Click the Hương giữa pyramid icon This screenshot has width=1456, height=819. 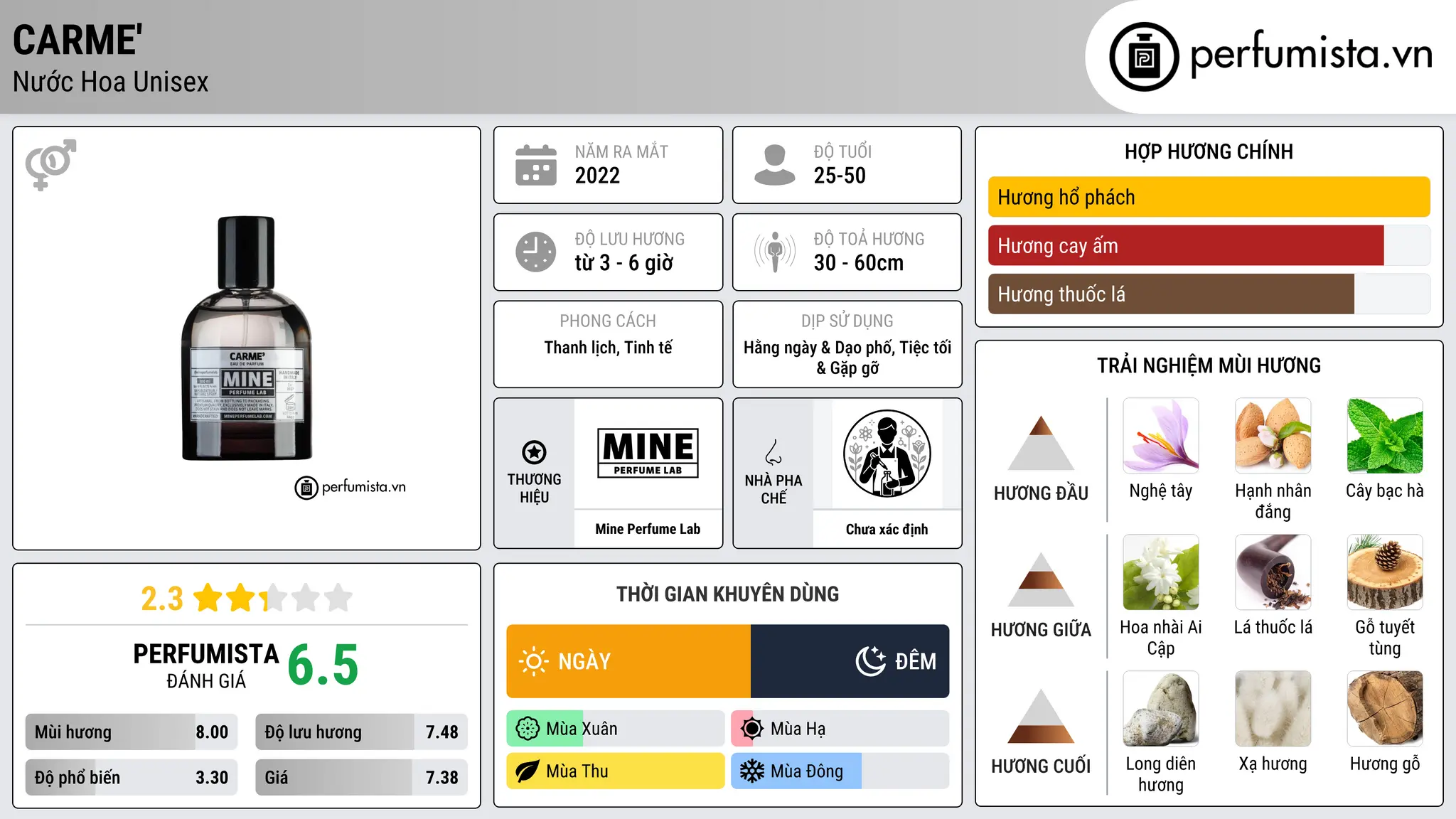(x=1041, y=579)
